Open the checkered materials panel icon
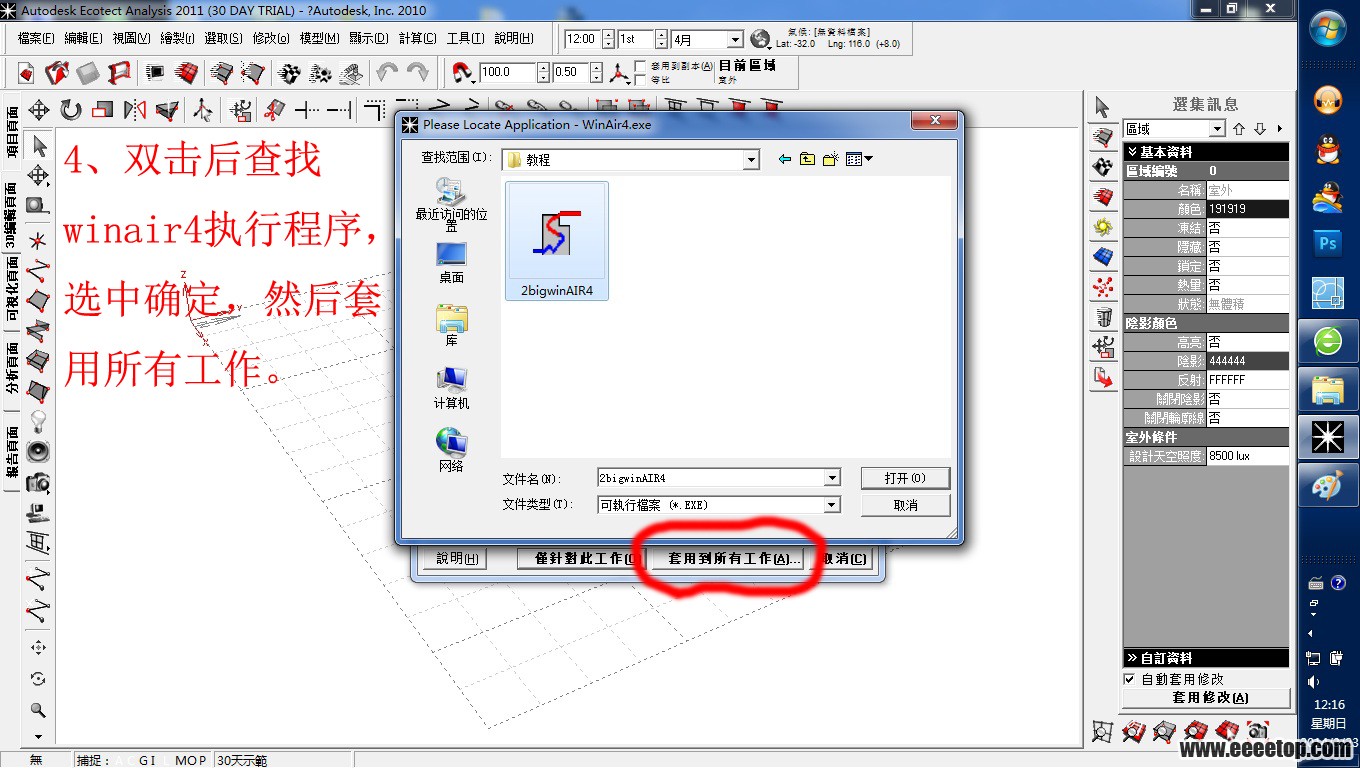Screen dimensions: 1360x768 coord(1103,167)
